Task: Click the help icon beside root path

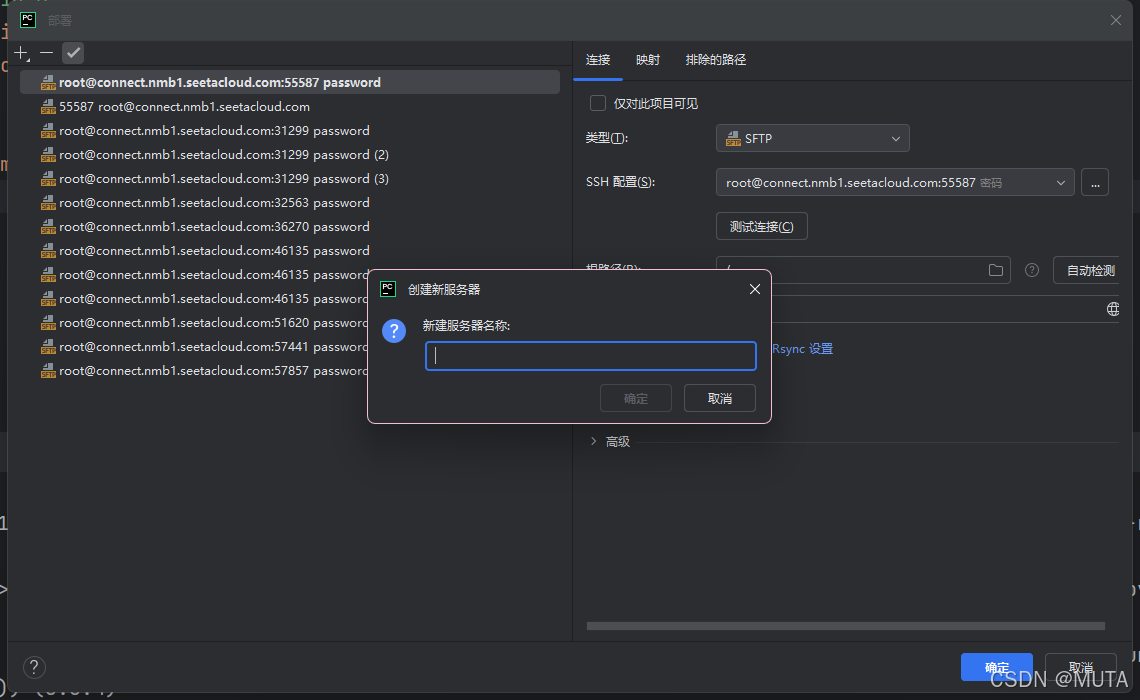Action: point(1032,270)
